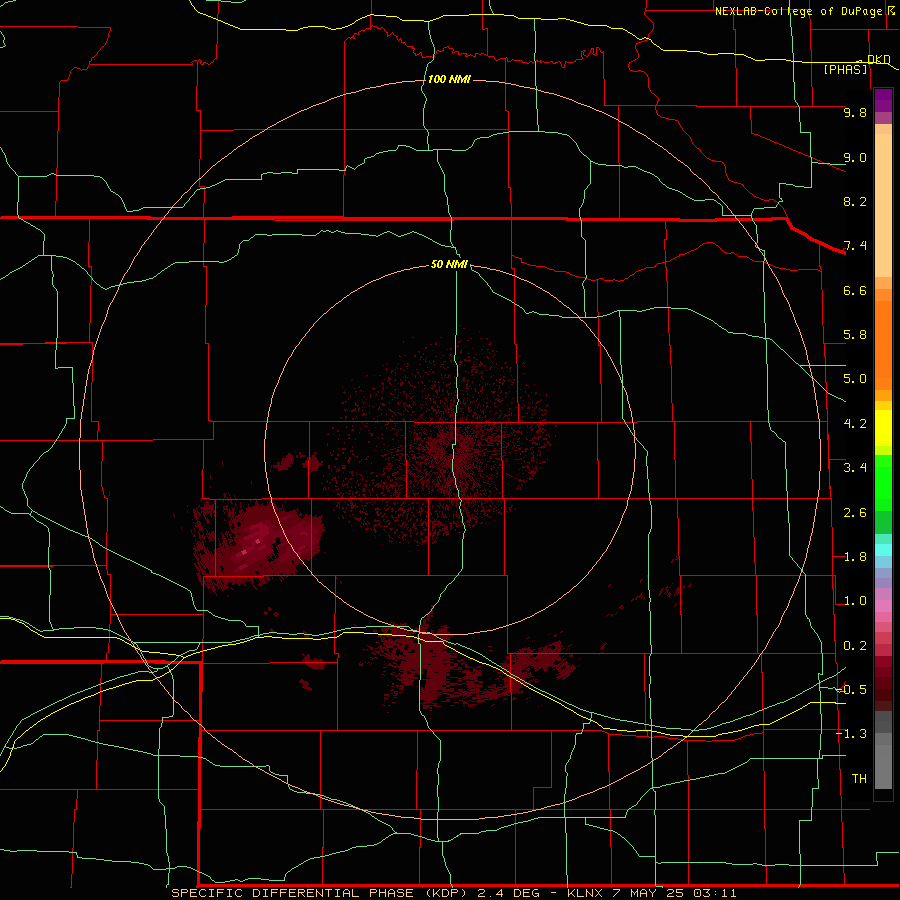The height and width of the screenshot is (900, 900).
Task: Click the -1.3 value on color scale
Action: pos(851,734)
